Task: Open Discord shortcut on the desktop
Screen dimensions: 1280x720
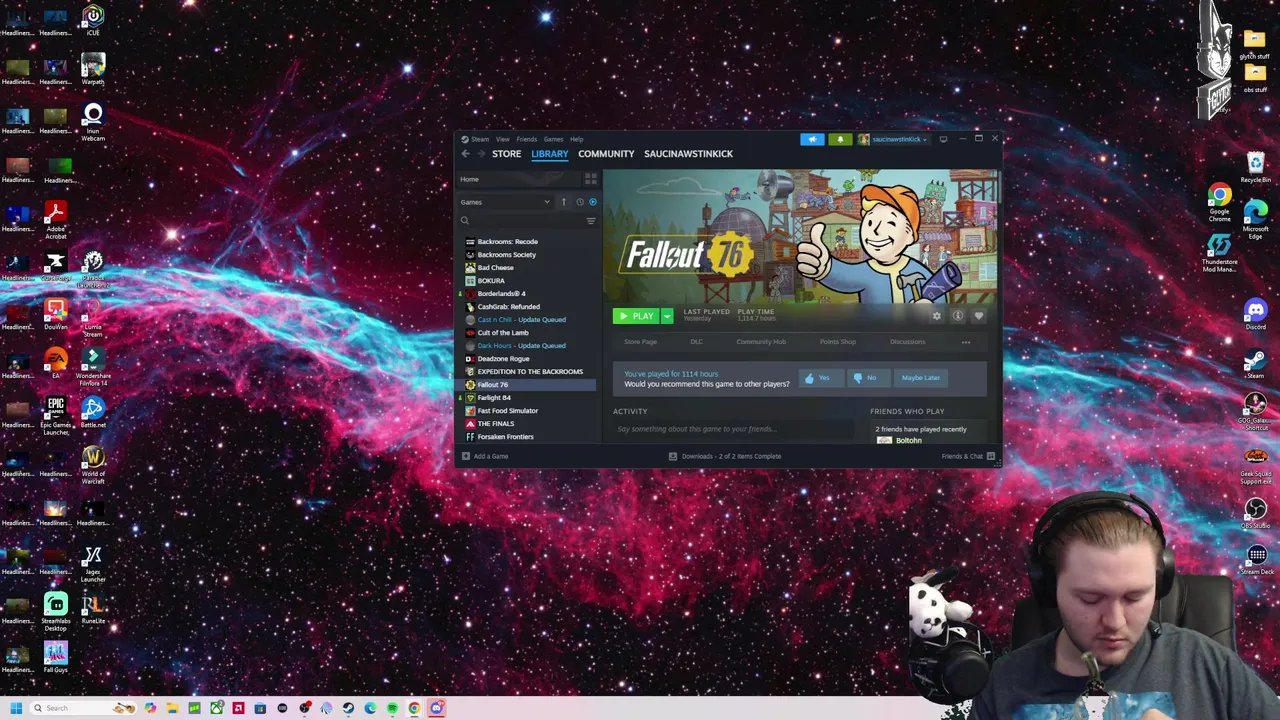Action: click(x=1255, y=316)
